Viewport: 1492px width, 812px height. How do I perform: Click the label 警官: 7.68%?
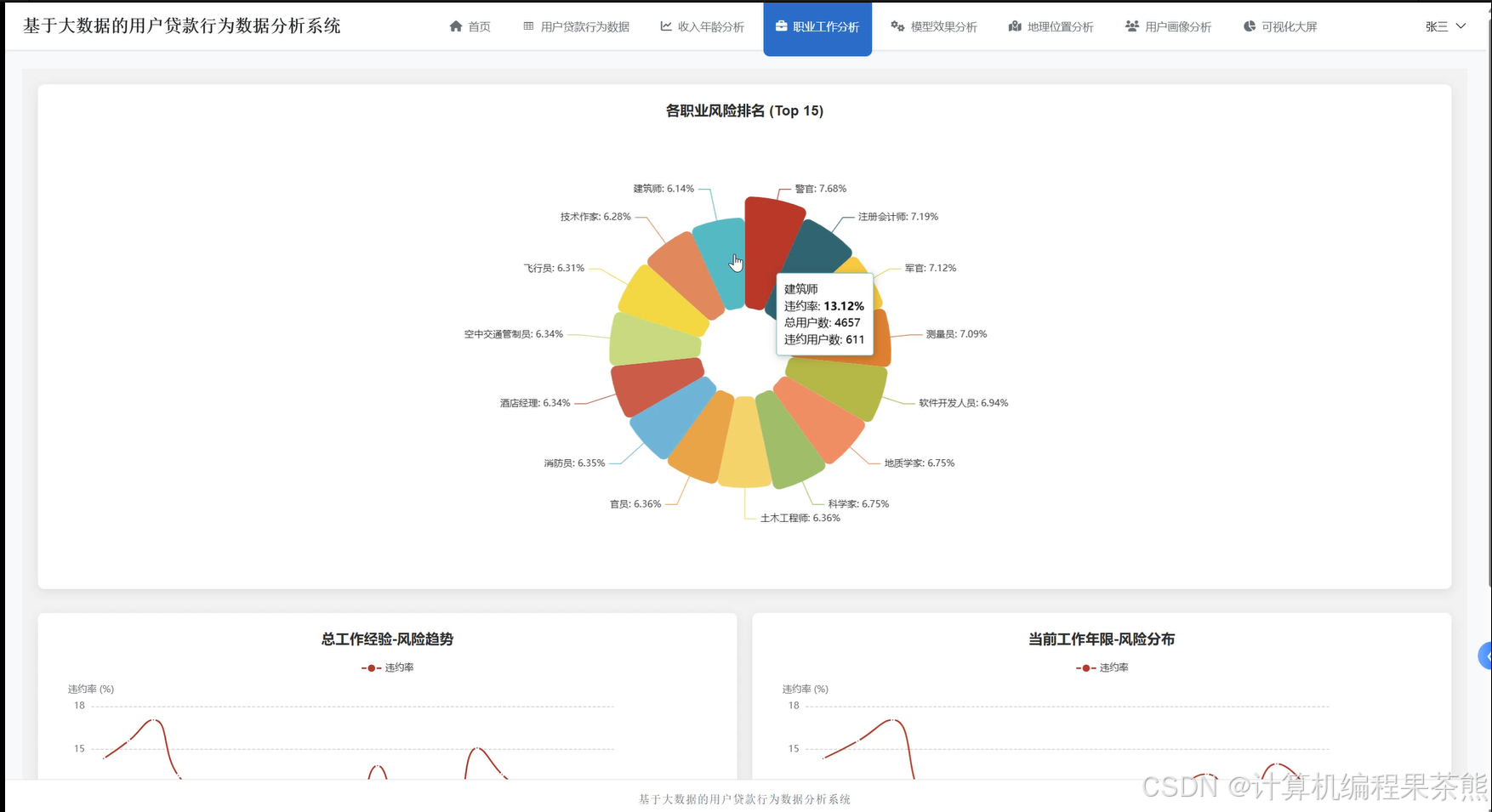(821, 189)
